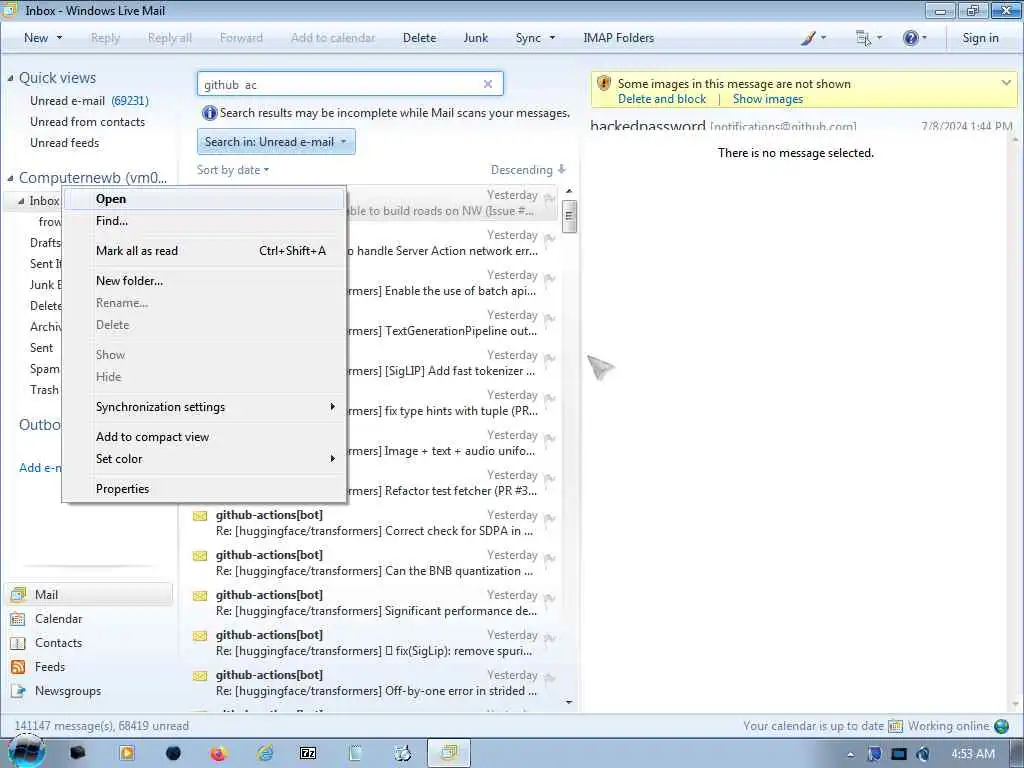This screenshot has width=1024, height=768.
Task: Click the volume icon in system tray
Action: point(923,754)
